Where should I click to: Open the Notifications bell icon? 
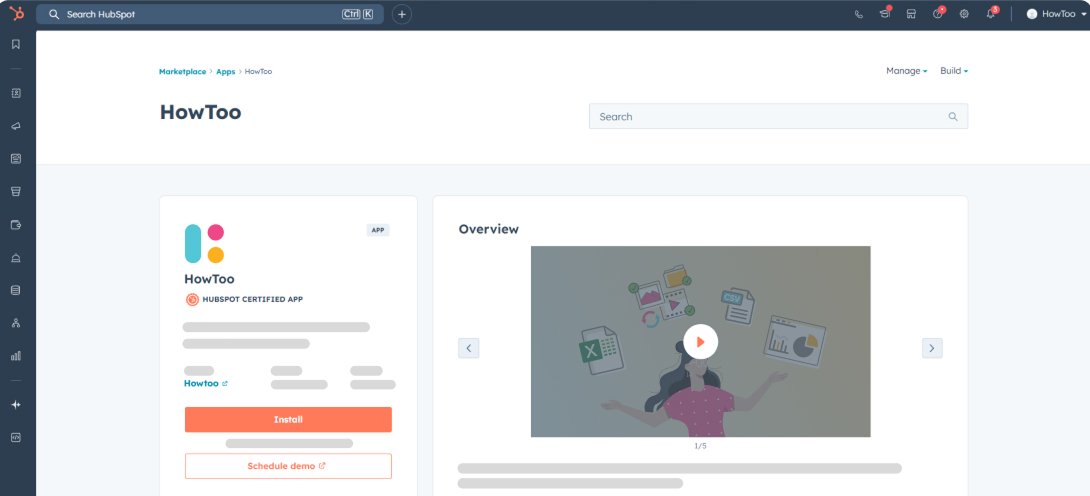point(991,13)
